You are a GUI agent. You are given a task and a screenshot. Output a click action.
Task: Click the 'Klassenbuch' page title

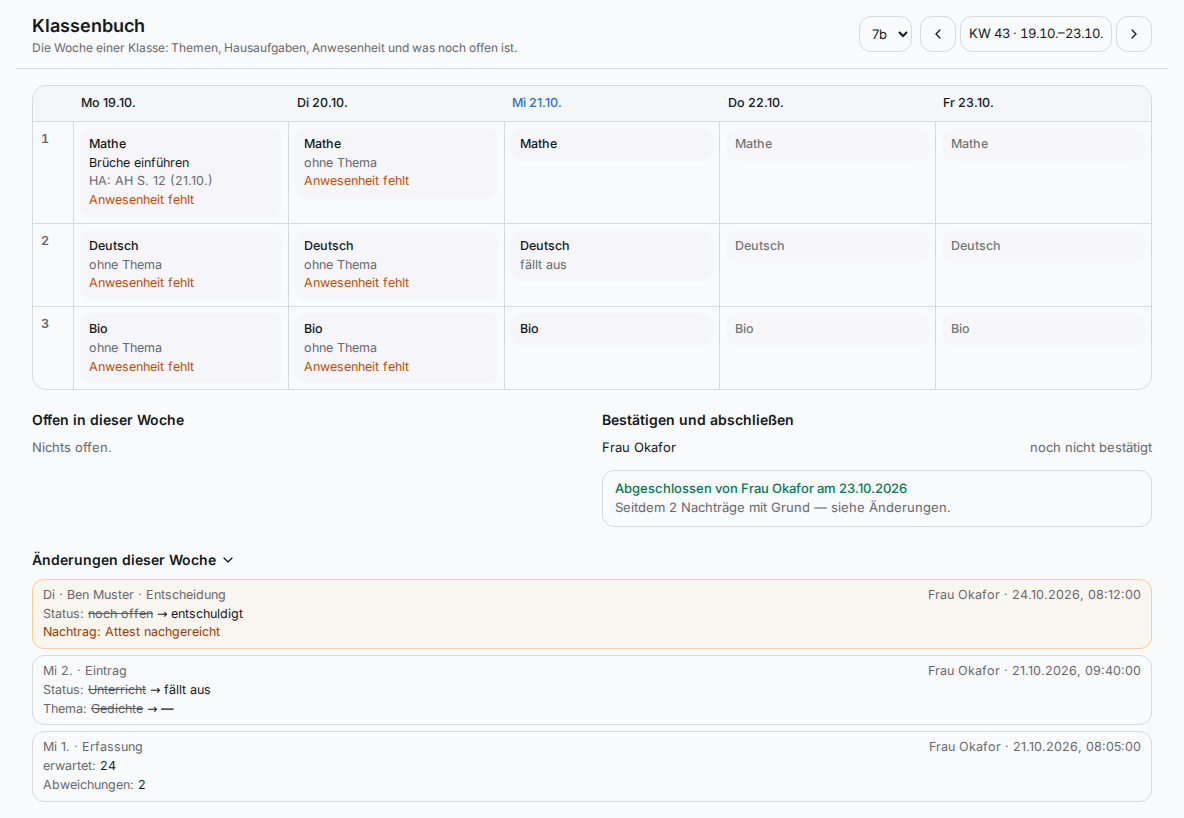click(x=88, y=26)
